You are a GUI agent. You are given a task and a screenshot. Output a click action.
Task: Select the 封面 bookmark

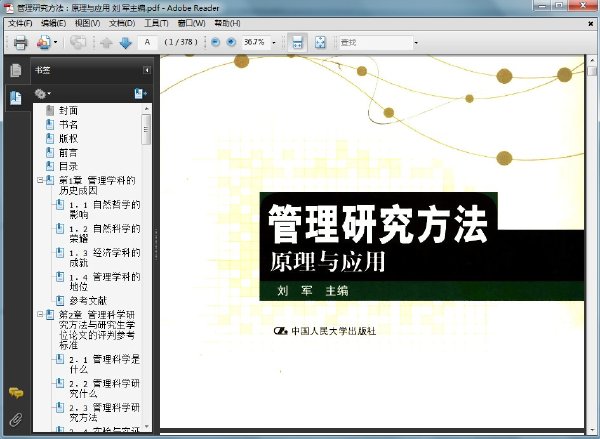pos(68,111)
